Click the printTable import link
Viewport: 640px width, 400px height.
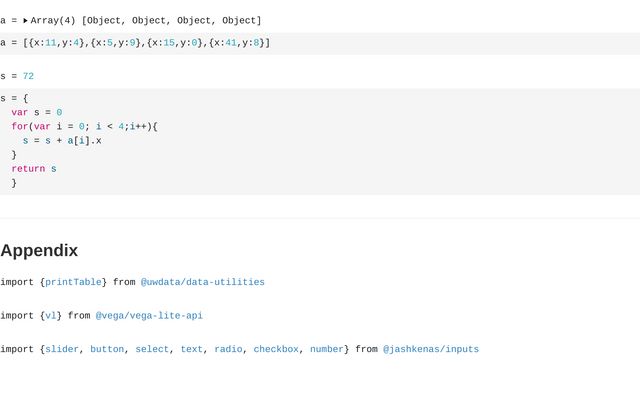click(x=73, y=282)
